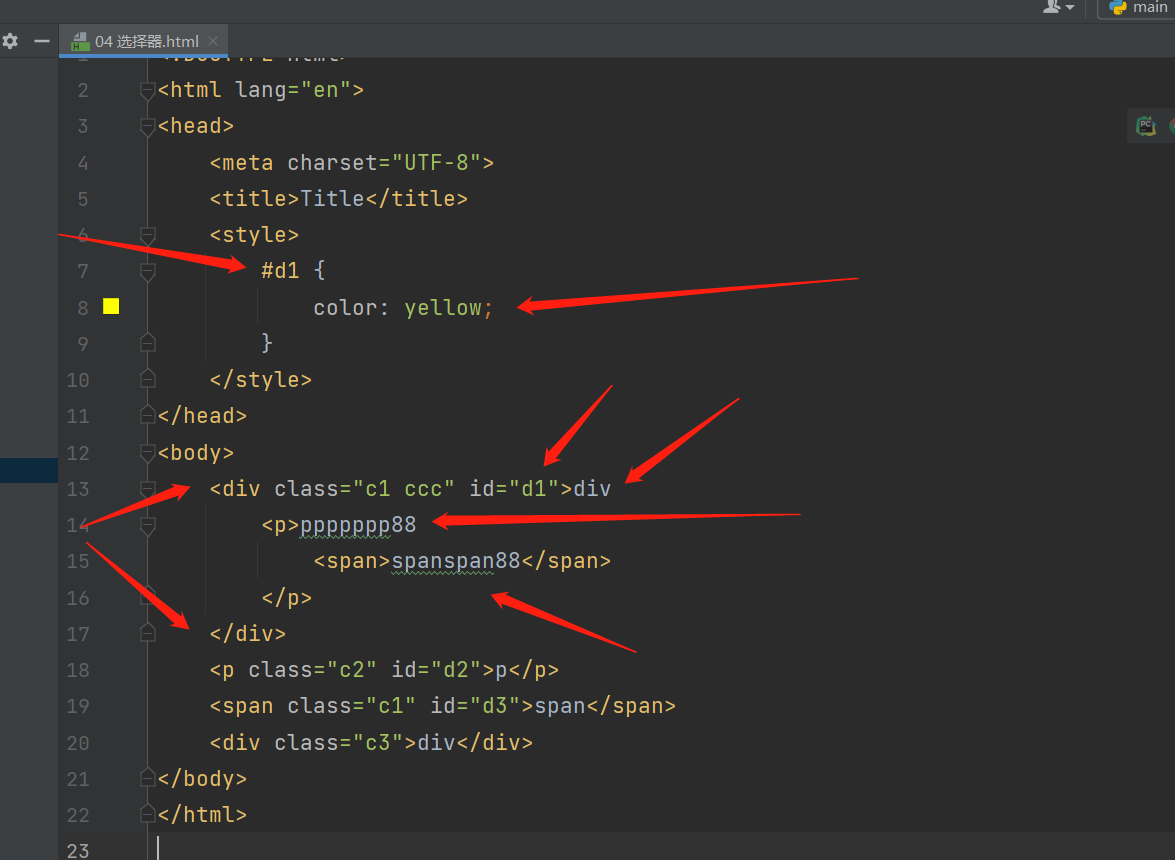Click the closing </html> tag text
Viewport: 1175px width, 860px height.
202,814
